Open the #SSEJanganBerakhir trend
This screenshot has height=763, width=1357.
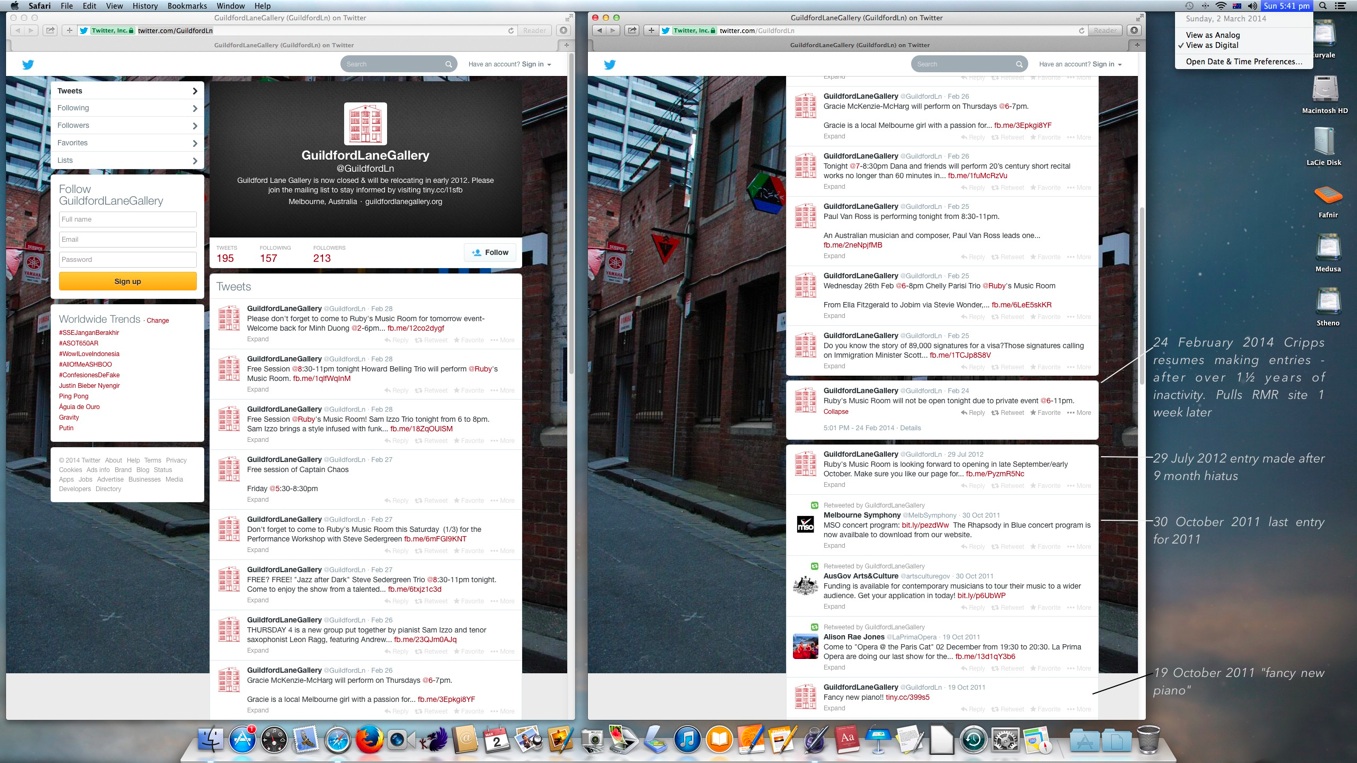(89, 333)
